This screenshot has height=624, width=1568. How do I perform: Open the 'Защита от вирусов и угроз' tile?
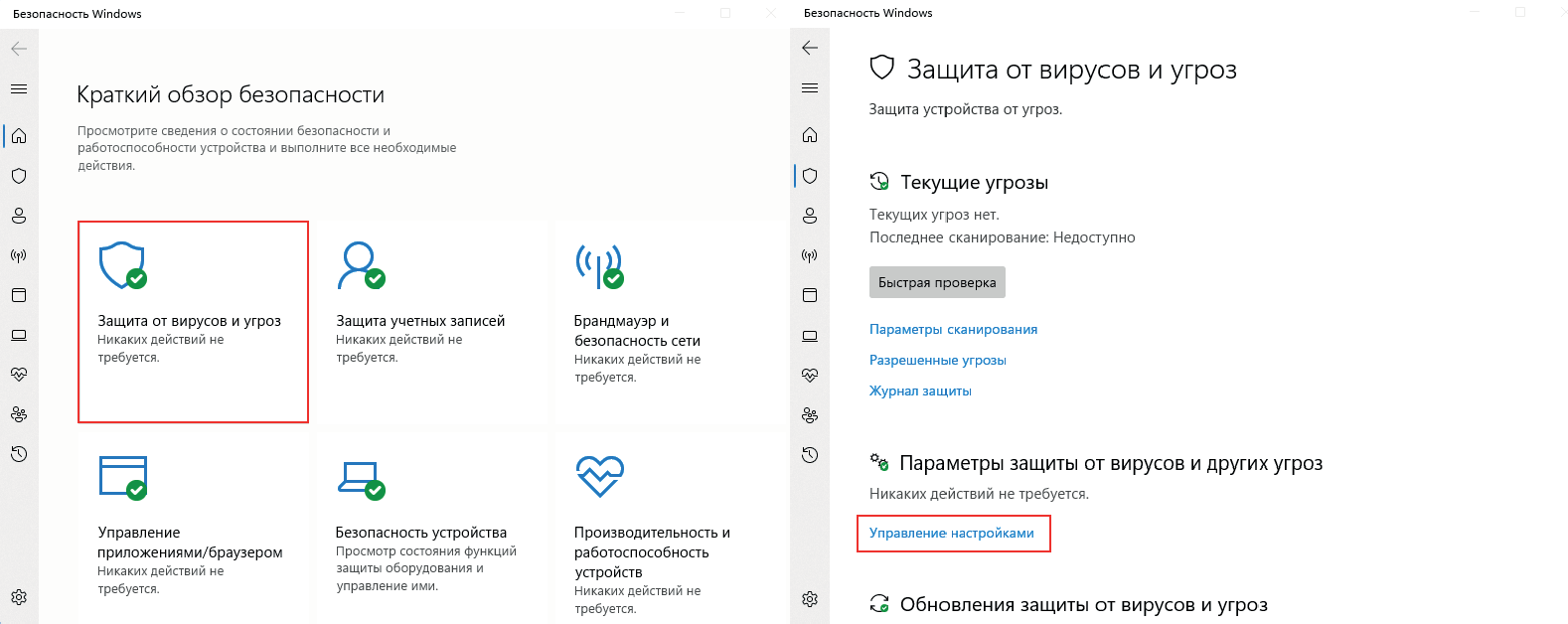(x=193, y=321)
